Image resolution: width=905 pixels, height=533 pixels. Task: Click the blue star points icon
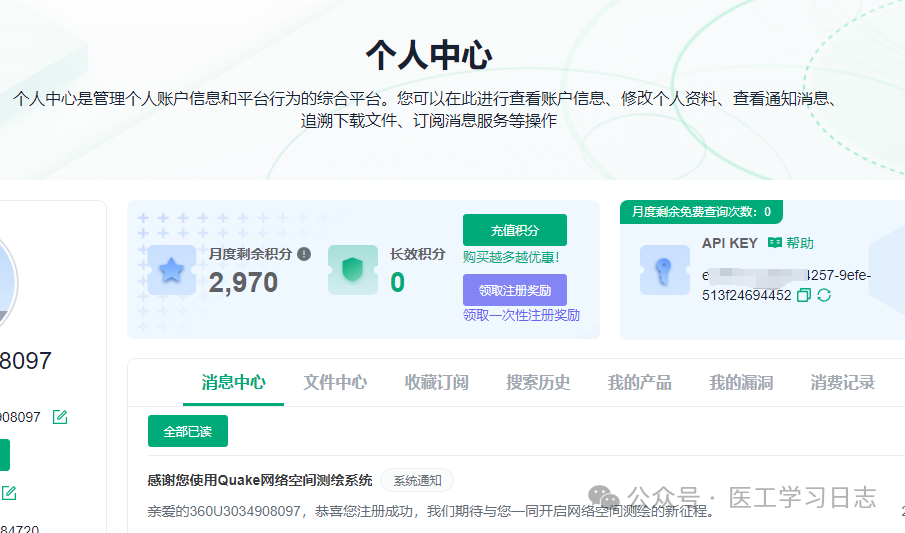tap(171, 270)
